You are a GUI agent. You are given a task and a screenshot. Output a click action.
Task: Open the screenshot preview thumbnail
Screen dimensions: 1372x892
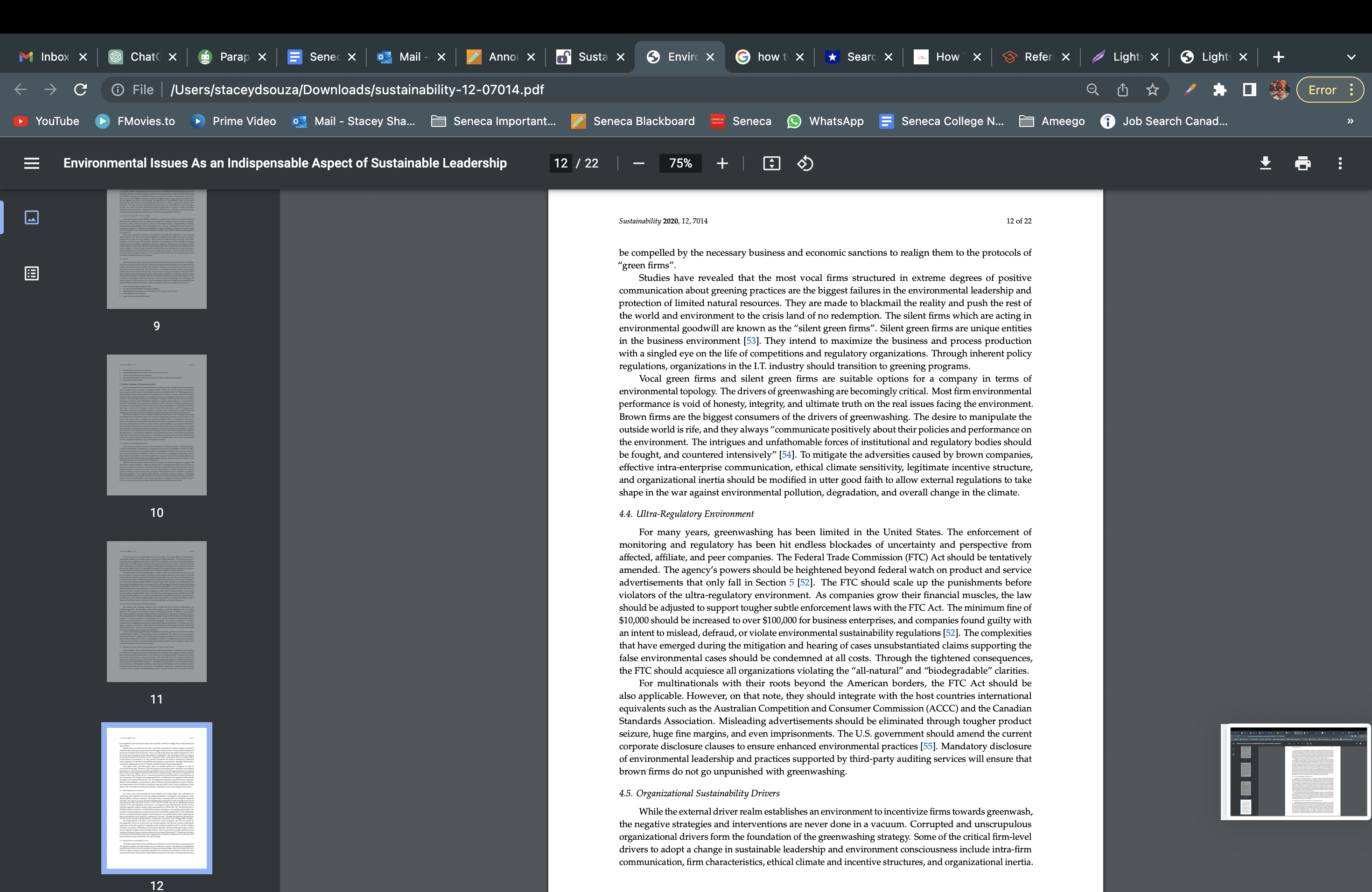pyautogui.click(x=1295, y=772)
